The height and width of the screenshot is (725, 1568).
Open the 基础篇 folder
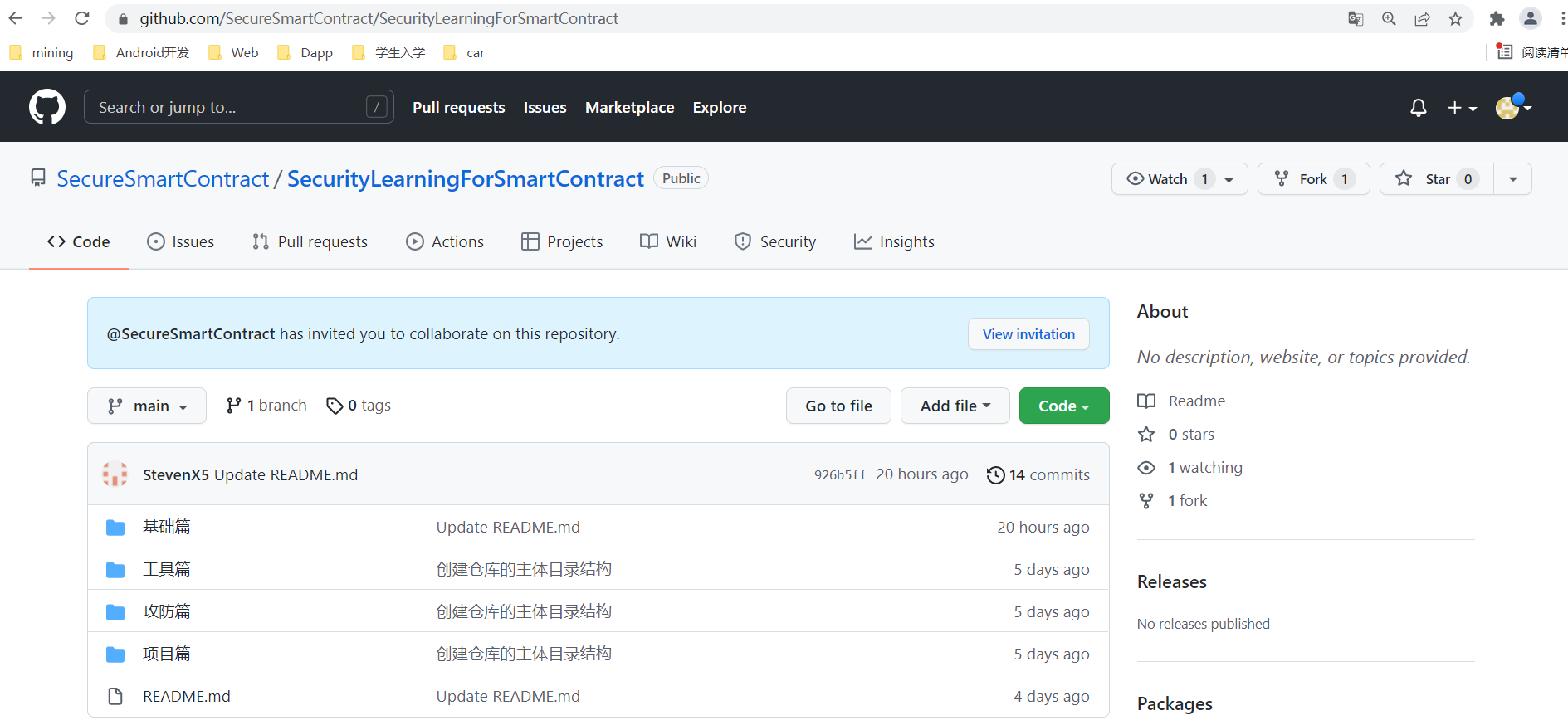166,527
